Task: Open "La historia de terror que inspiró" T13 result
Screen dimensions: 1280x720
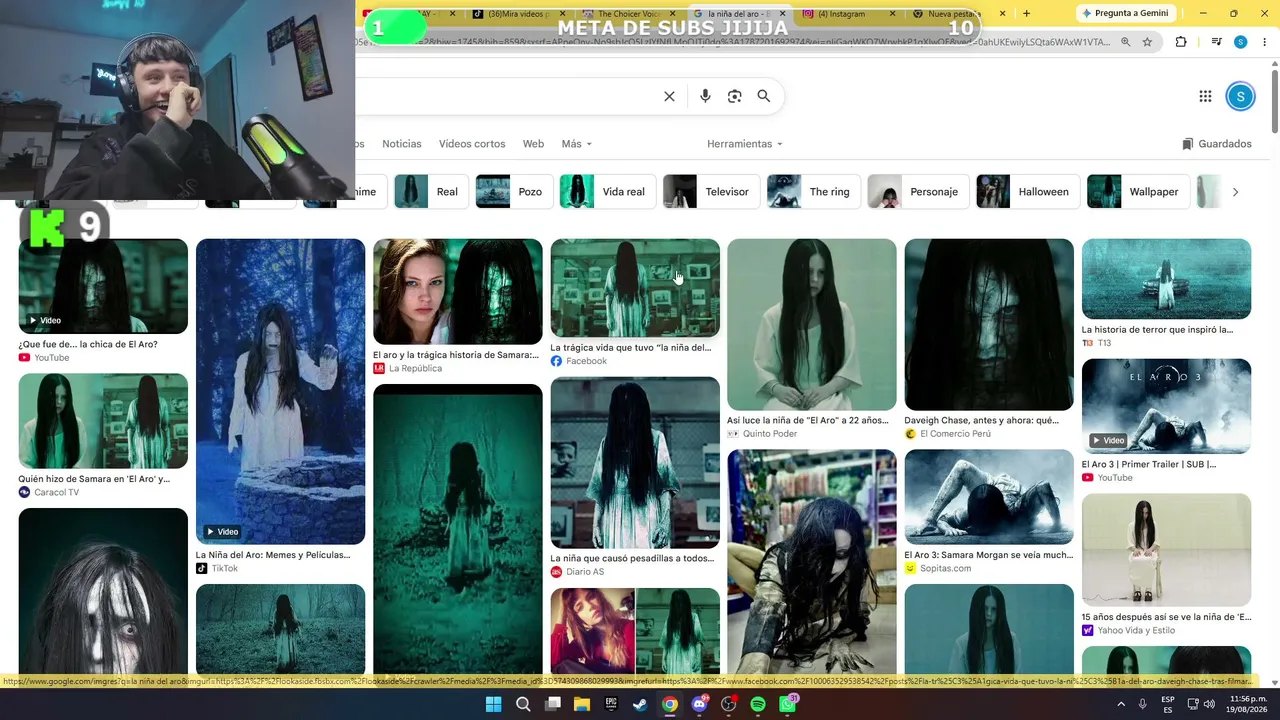Action: tap(1166, 279)
